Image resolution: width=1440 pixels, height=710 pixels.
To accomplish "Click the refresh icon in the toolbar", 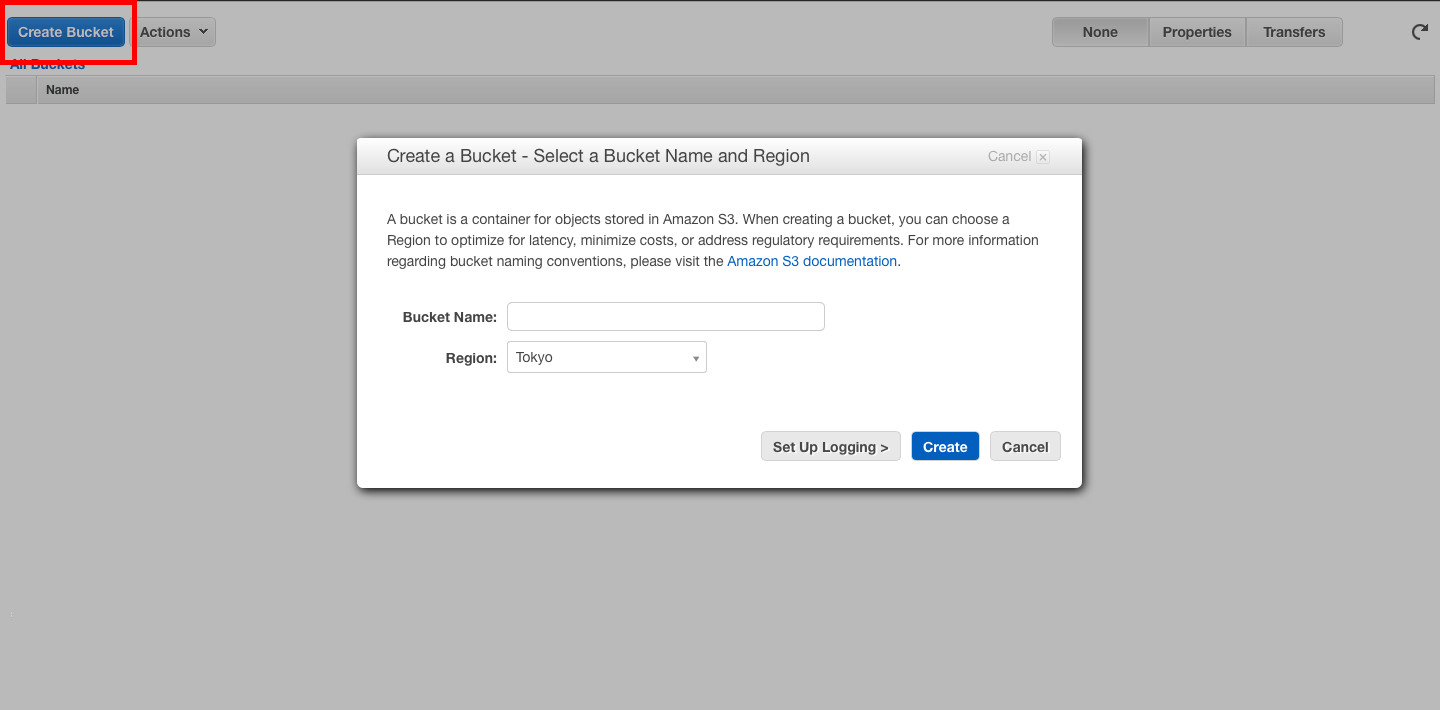I will pyautogui.click(x=1419, y=32).
